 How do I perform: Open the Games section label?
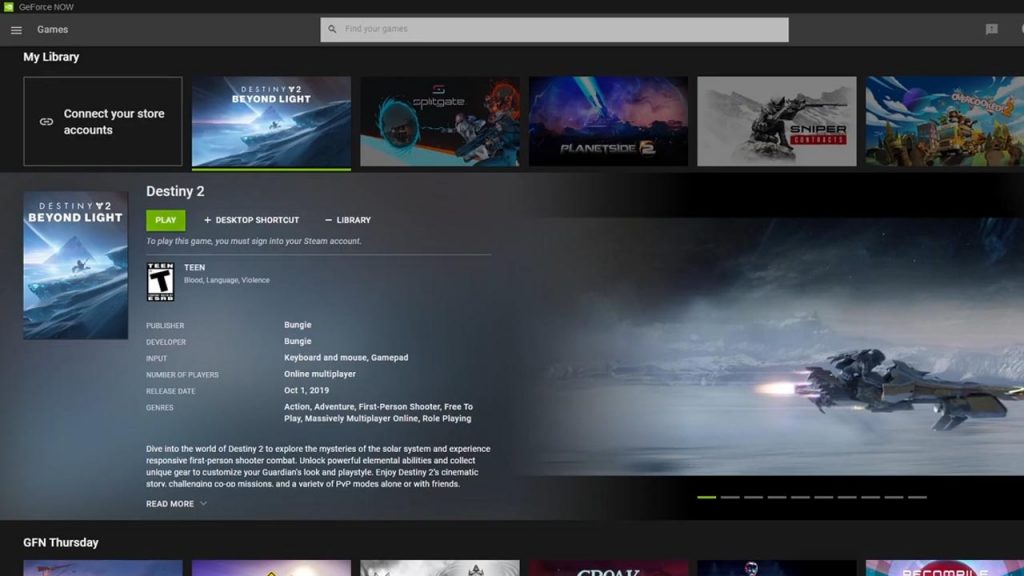click(x=52, y=29)
